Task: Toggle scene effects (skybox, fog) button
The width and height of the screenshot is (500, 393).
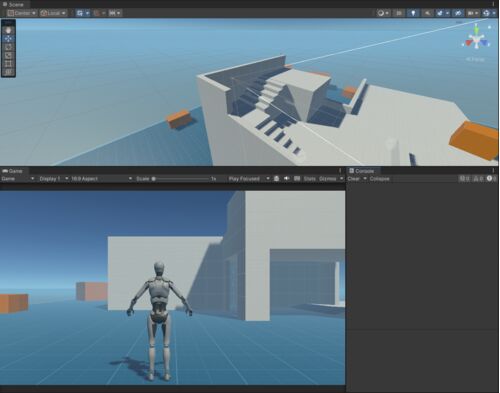Action: point(440,13)
